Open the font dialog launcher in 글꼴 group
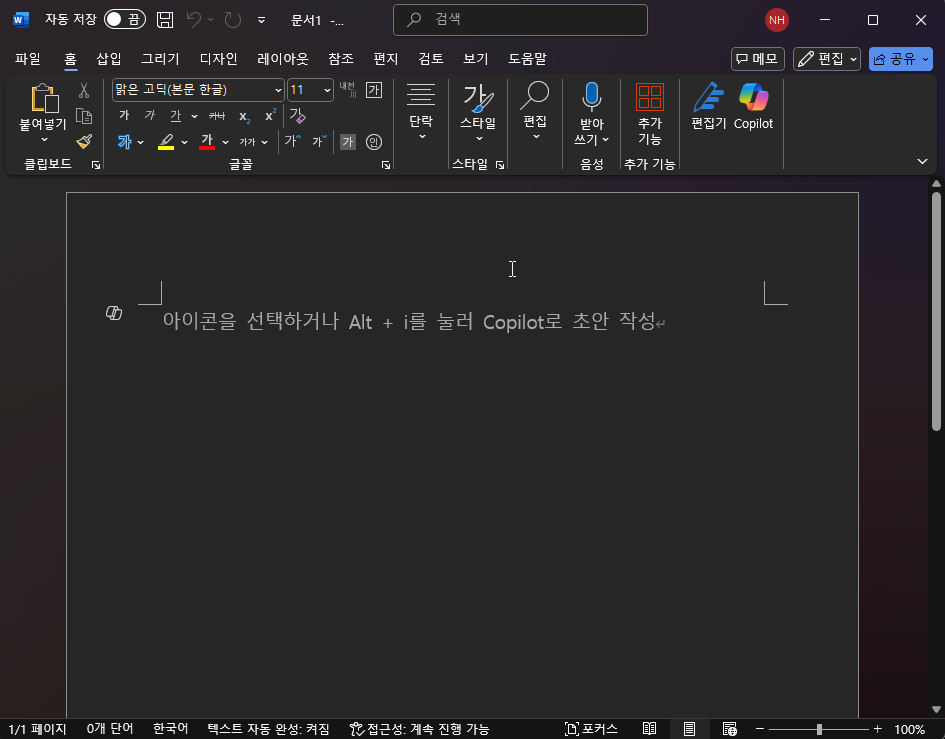This screenshot has height=739, width=945. pyautogui.click(x=386, y=165)
